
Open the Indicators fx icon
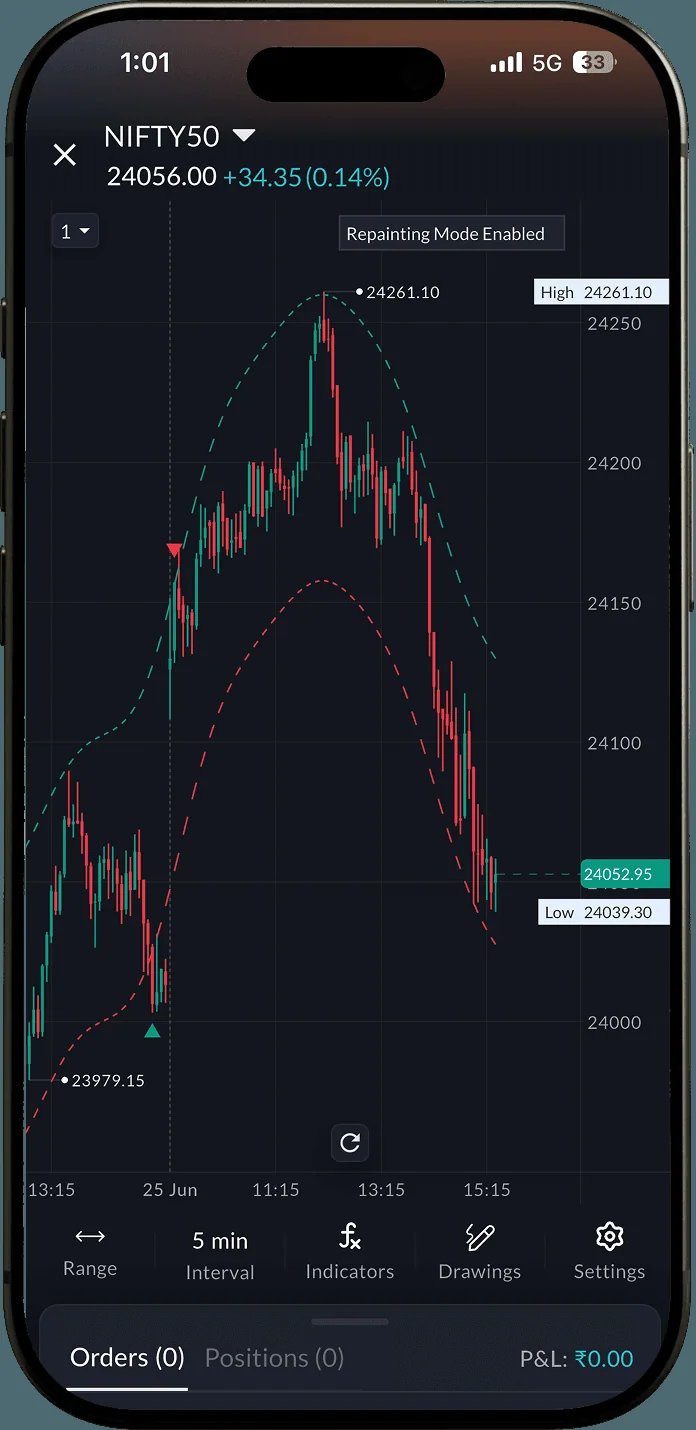[x=350, y=1237]
